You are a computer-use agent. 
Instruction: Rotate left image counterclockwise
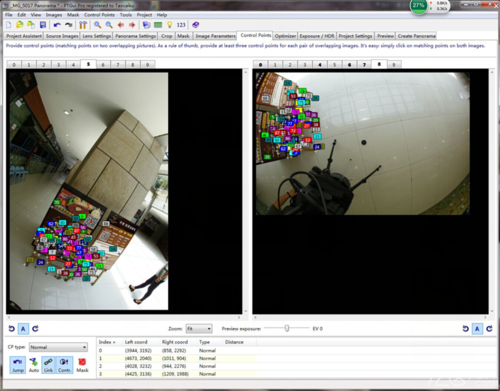12,329
